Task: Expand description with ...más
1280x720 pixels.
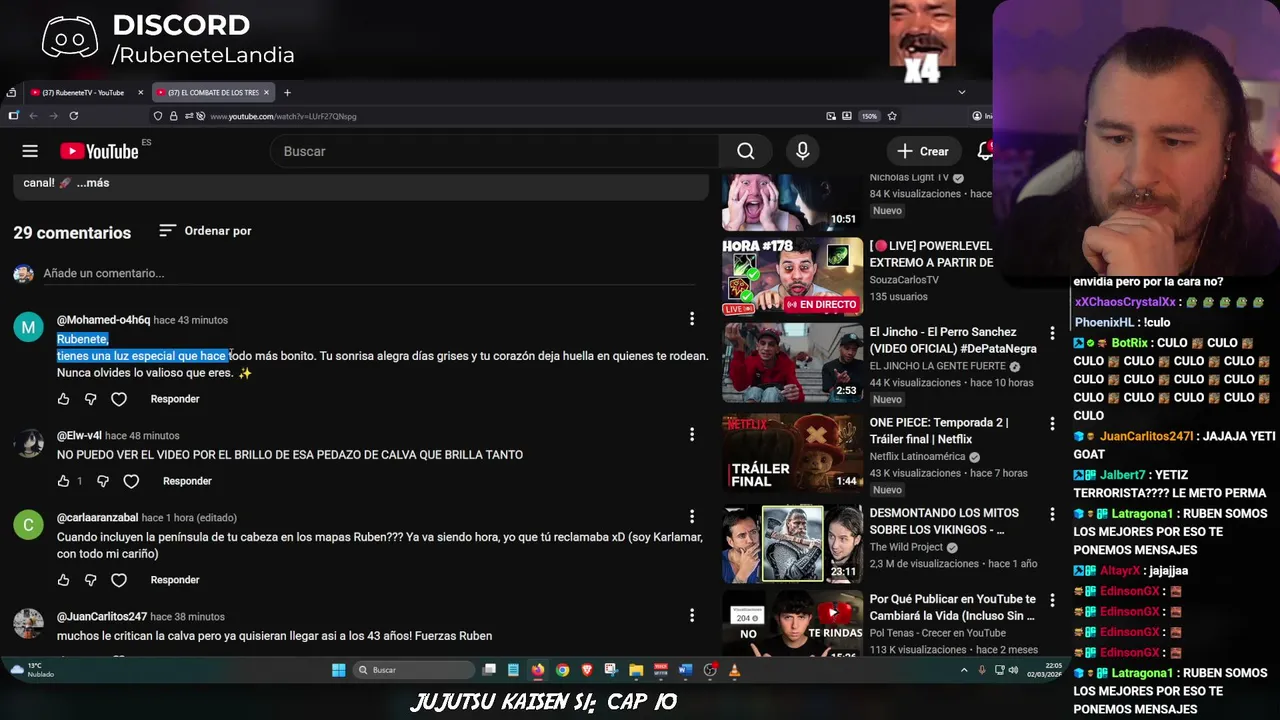Action: tap(93, 183)
